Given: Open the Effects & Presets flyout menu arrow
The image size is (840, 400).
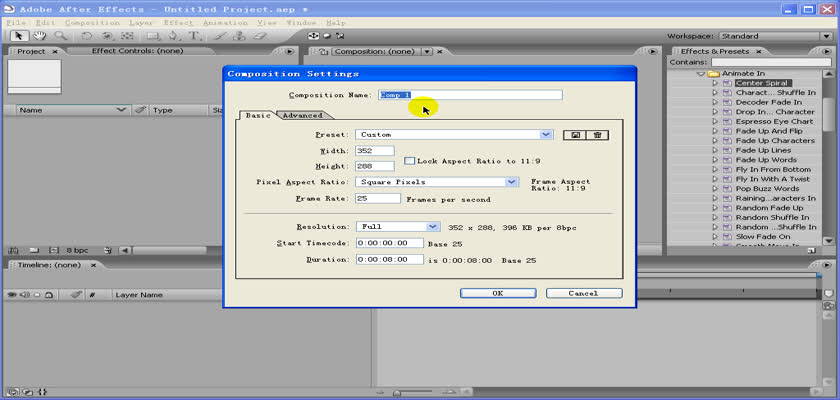Looking at the screenshot, I should (x=826, y=51).
